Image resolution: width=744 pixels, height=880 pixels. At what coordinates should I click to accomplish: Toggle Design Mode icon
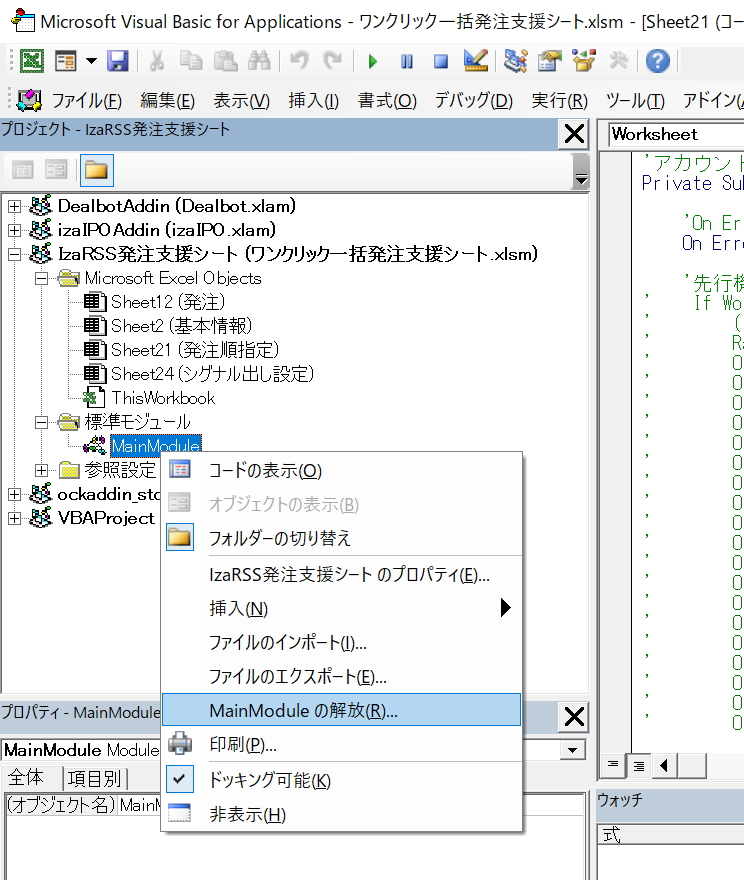pyautogui.click(x=476, y=61)
